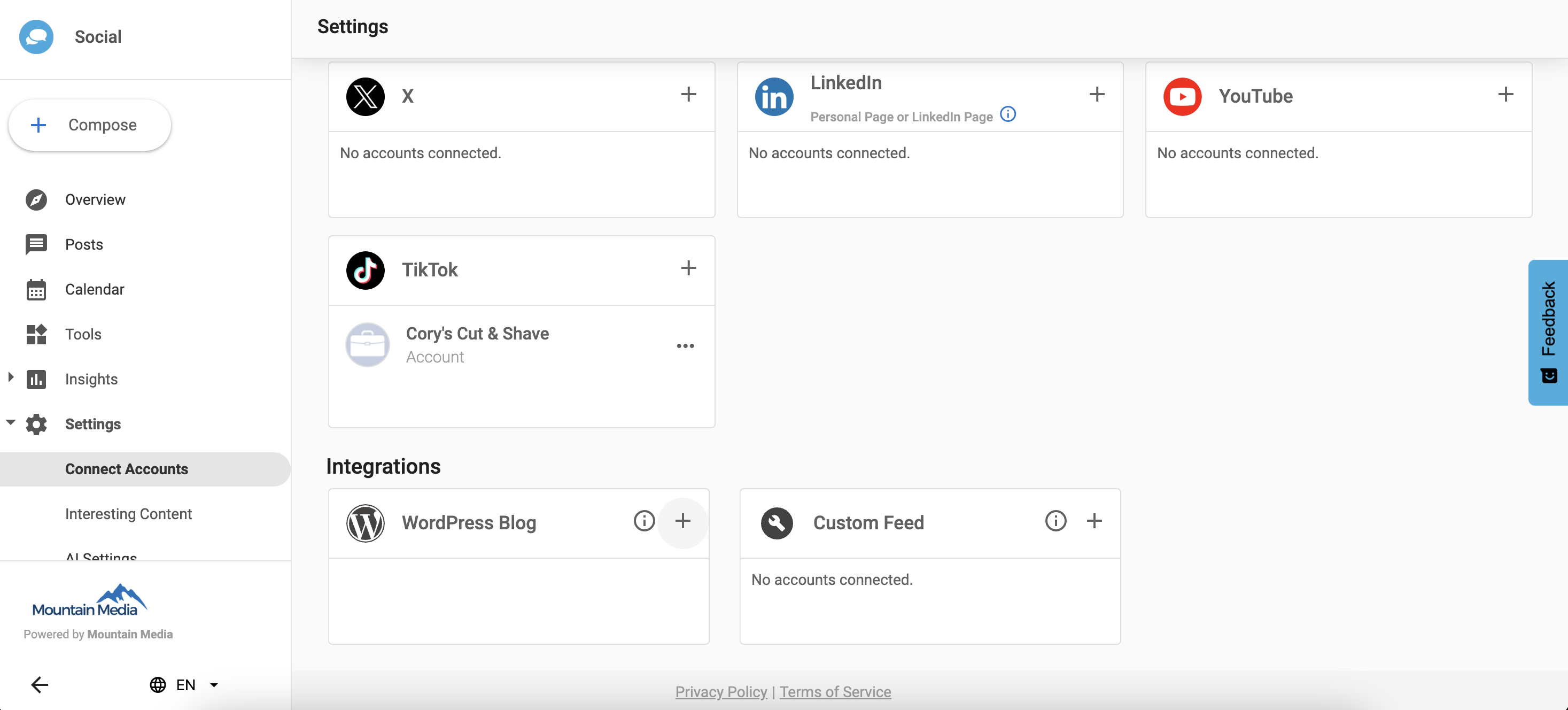Open the Terms of Service link
Screen dimensions: 1568x710
835,692
